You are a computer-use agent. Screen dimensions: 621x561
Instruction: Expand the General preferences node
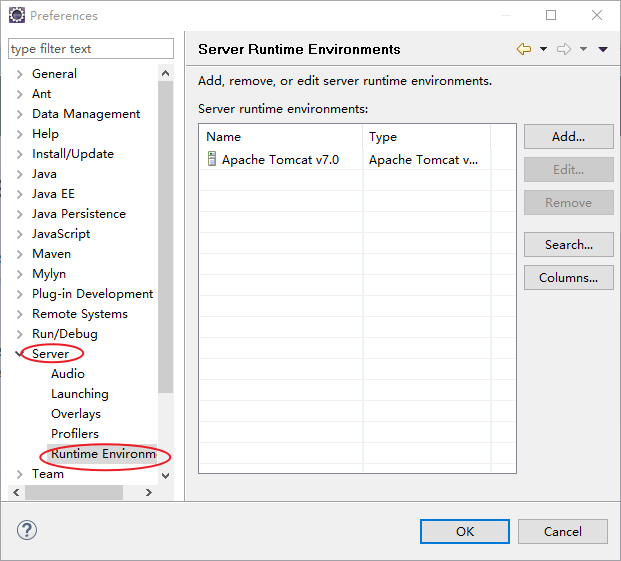click(19, 74)
